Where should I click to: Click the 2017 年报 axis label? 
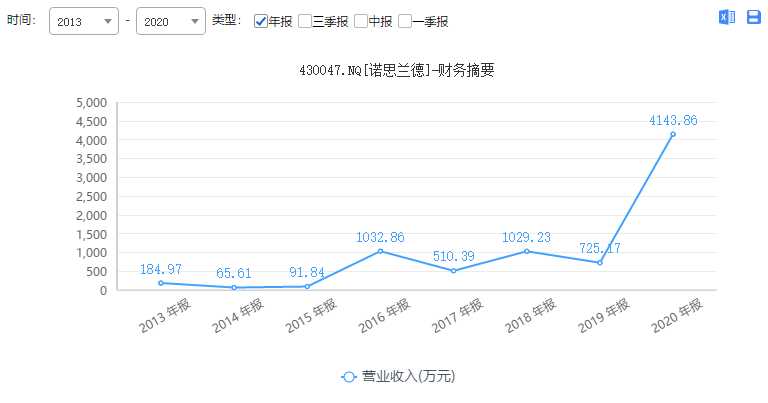pyautogui.click(x=457, y=316)
